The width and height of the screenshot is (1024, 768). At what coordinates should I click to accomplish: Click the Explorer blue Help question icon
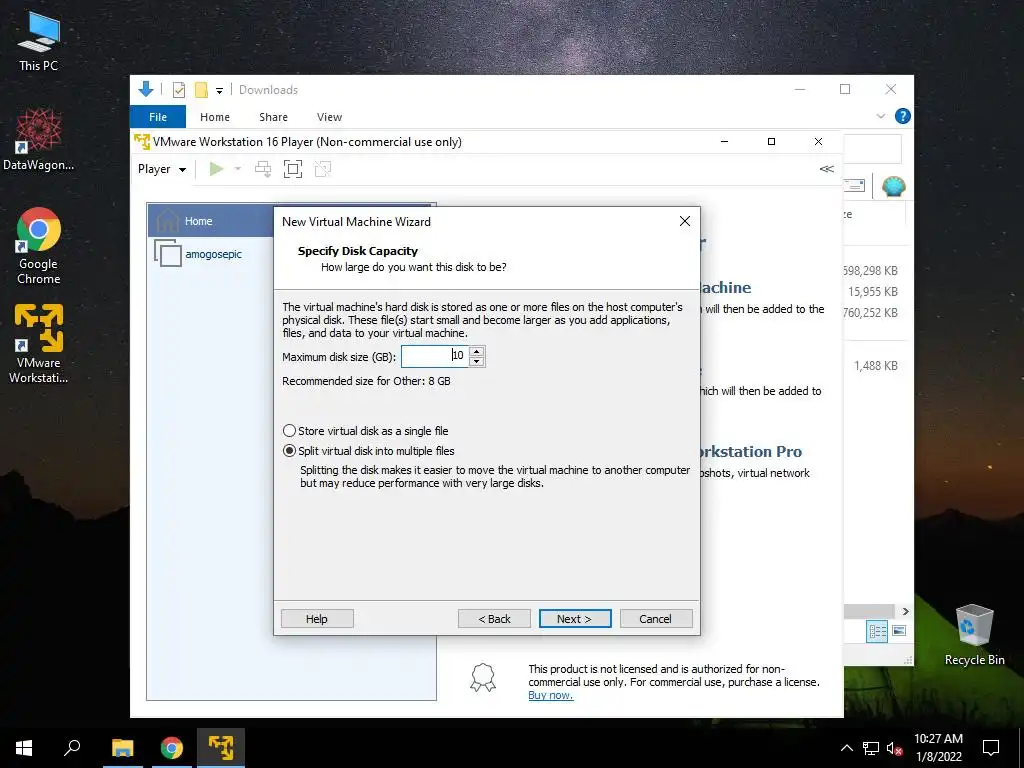(903, 116)
